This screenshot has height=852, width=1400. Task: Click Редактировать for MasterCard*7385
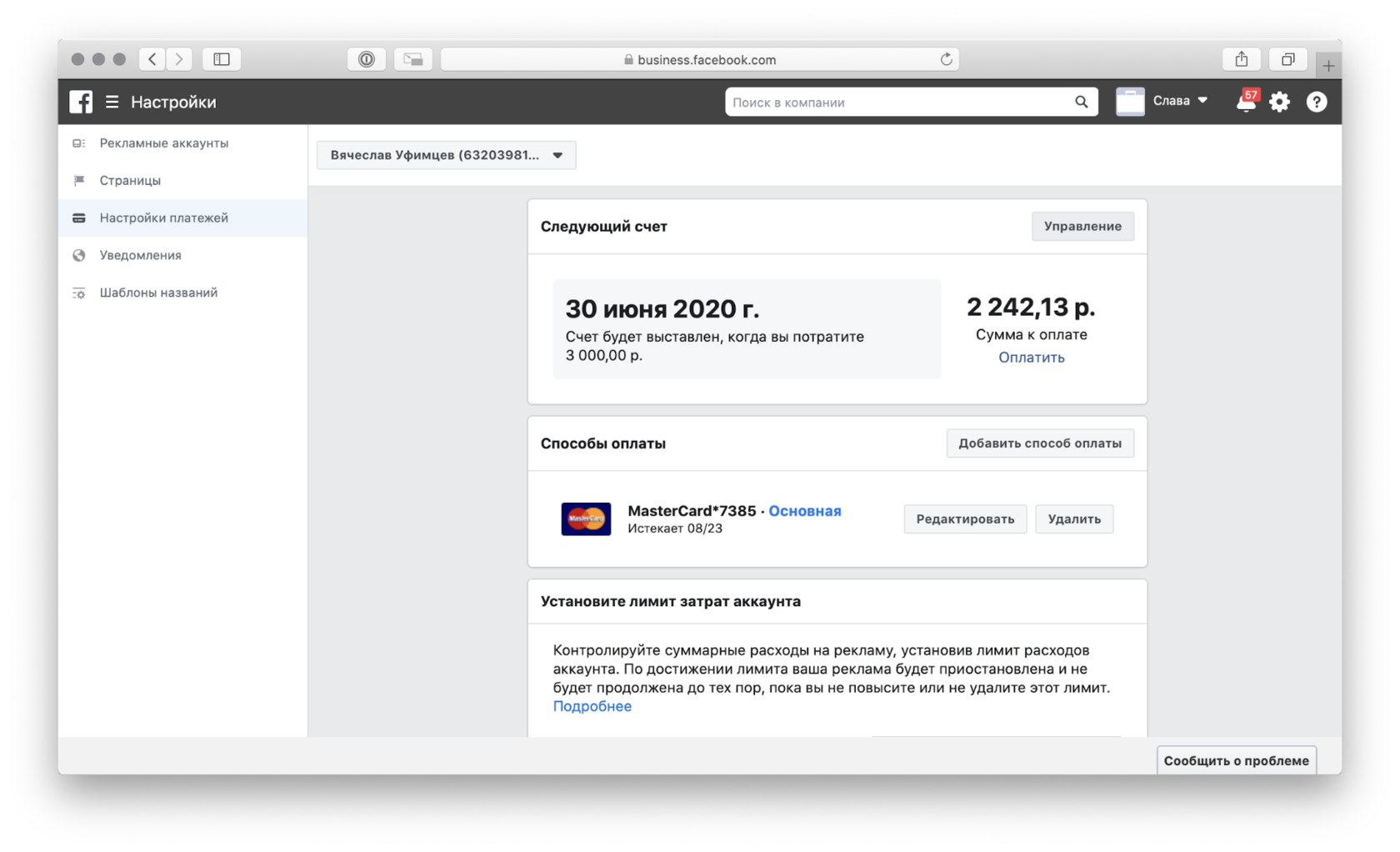965,519
